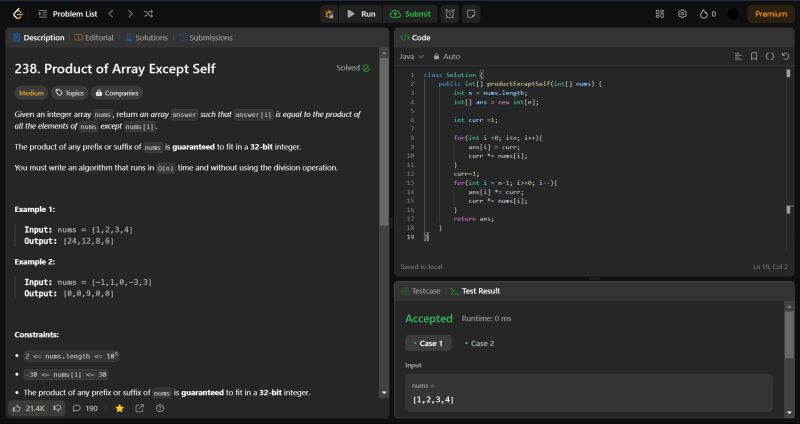Open the 190 comments
This screenshot has width=800, height=424.
(x=85, y=408)
